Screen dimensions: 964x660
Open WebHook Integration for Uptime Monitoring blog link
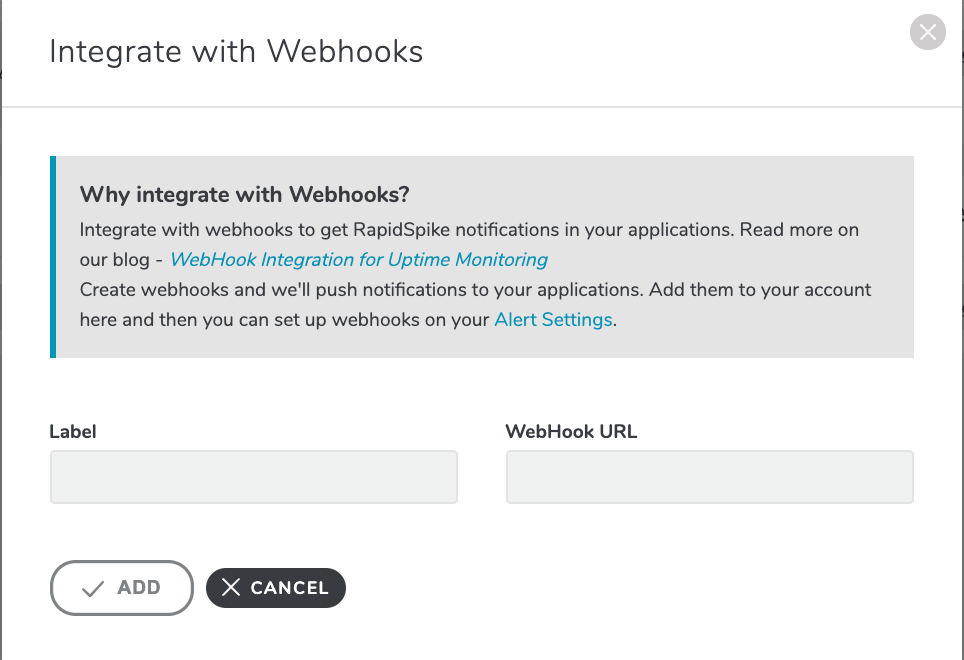pos(358,259)
